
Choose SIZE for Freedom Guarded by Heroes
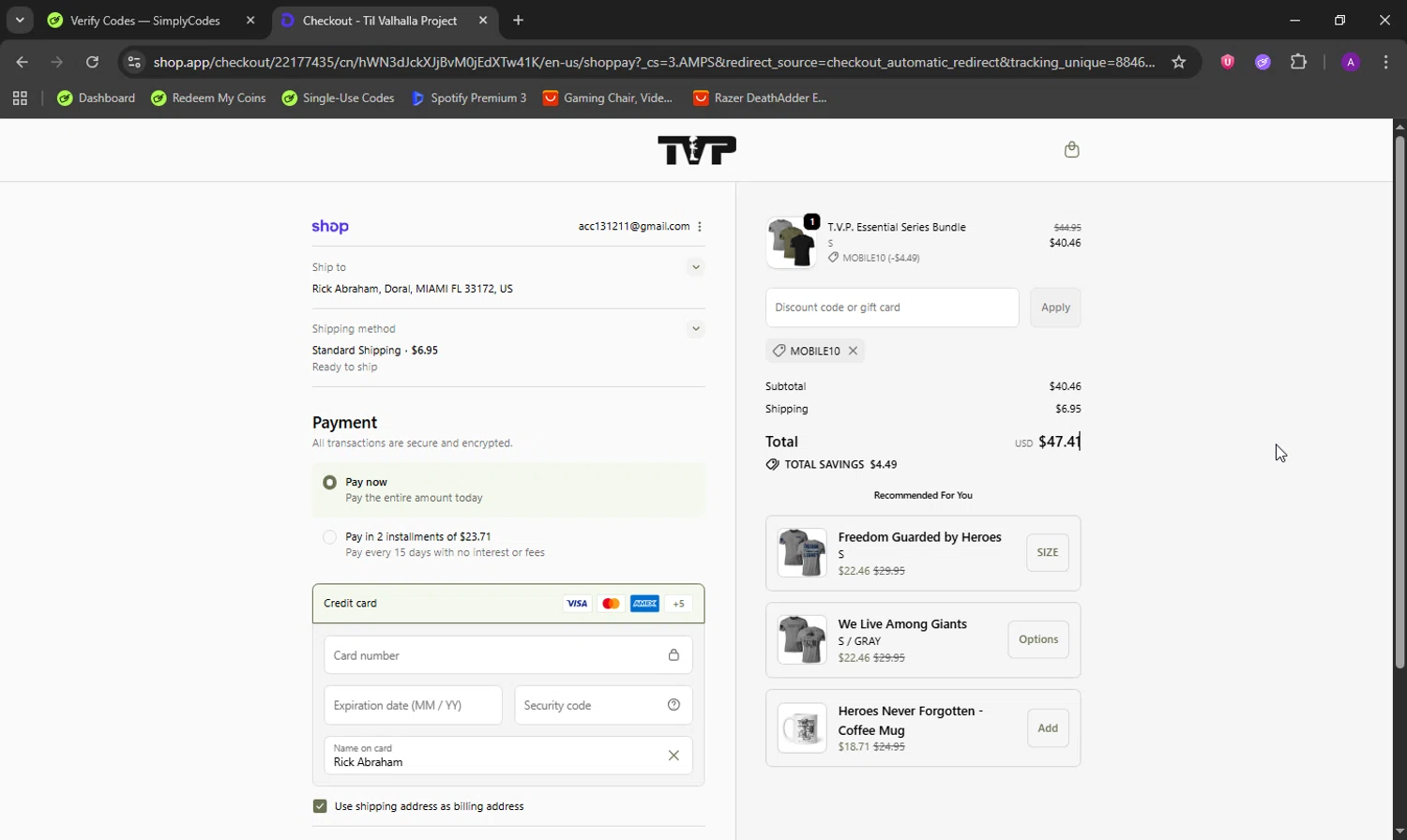coord(1048,553)
